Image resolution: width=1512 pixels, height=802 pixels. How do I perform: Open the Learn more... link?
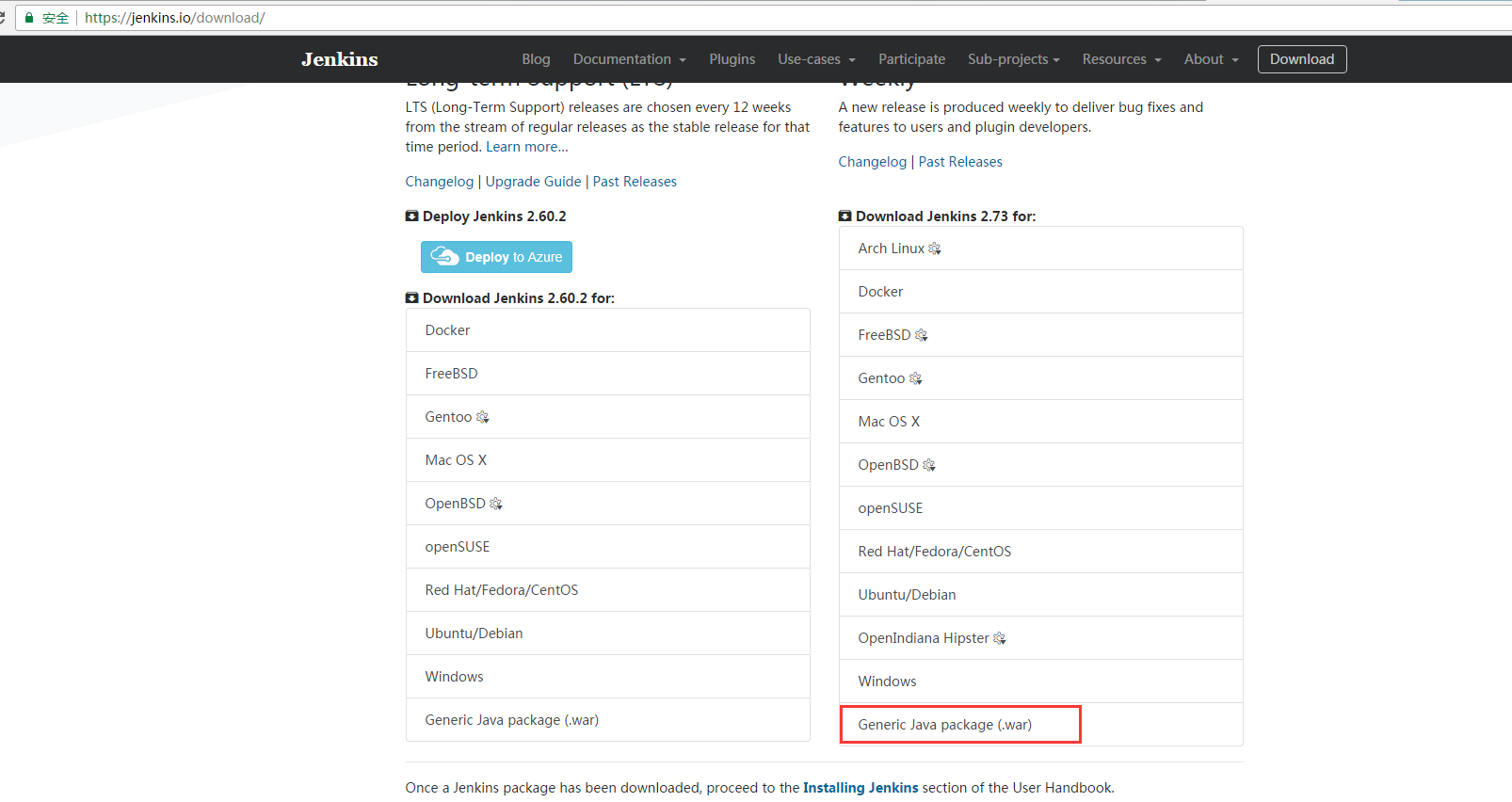527,147
